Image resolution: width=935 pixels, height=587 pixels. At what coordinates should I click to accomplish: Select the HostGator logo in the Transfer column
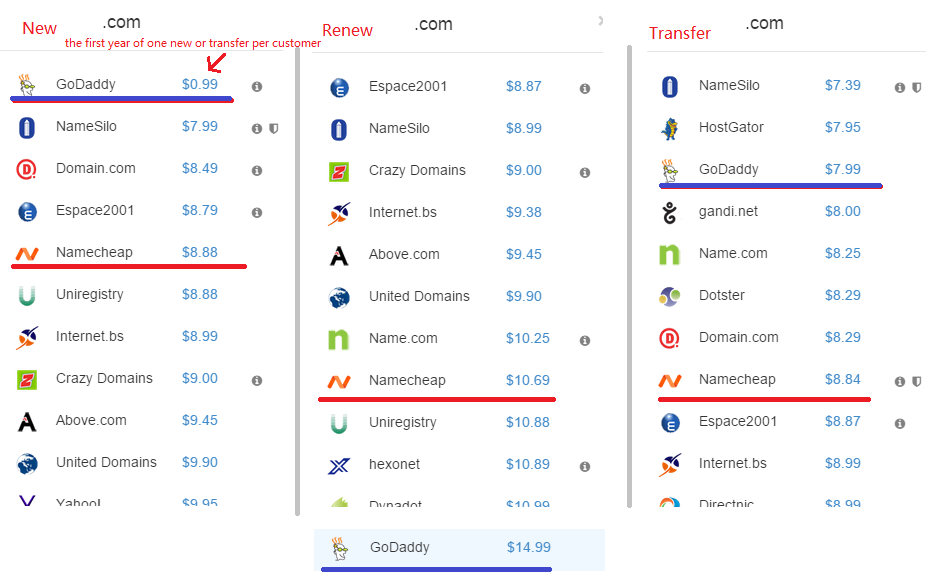click(668, 127)
